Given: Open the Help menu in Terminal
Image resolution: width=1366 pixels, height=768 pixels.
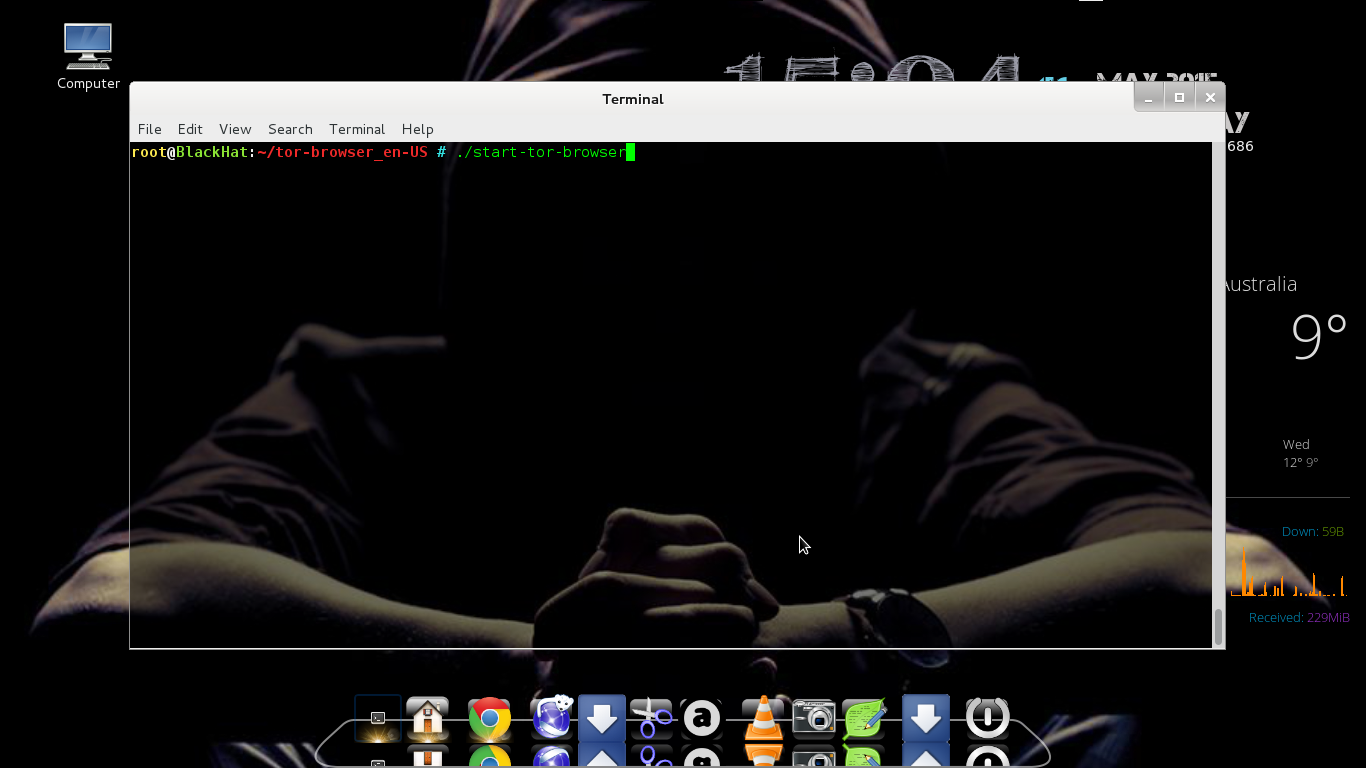Looking at the screenshot, I should click(417, 129).
